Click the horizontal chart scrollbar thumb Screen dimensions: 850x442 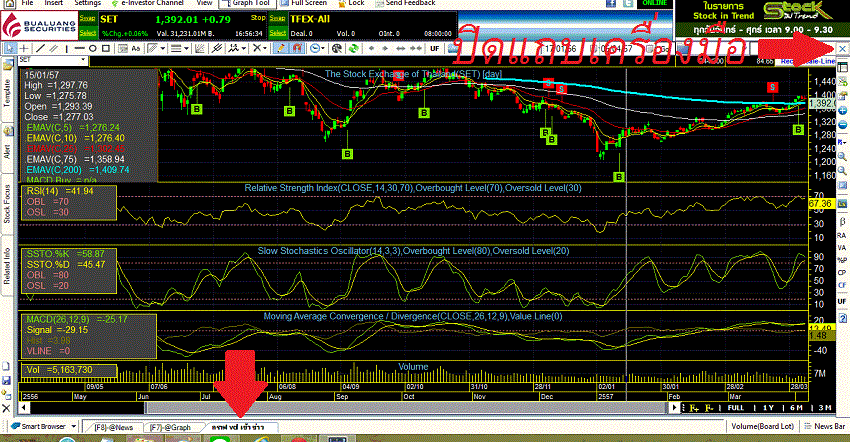tap(405, 407)
